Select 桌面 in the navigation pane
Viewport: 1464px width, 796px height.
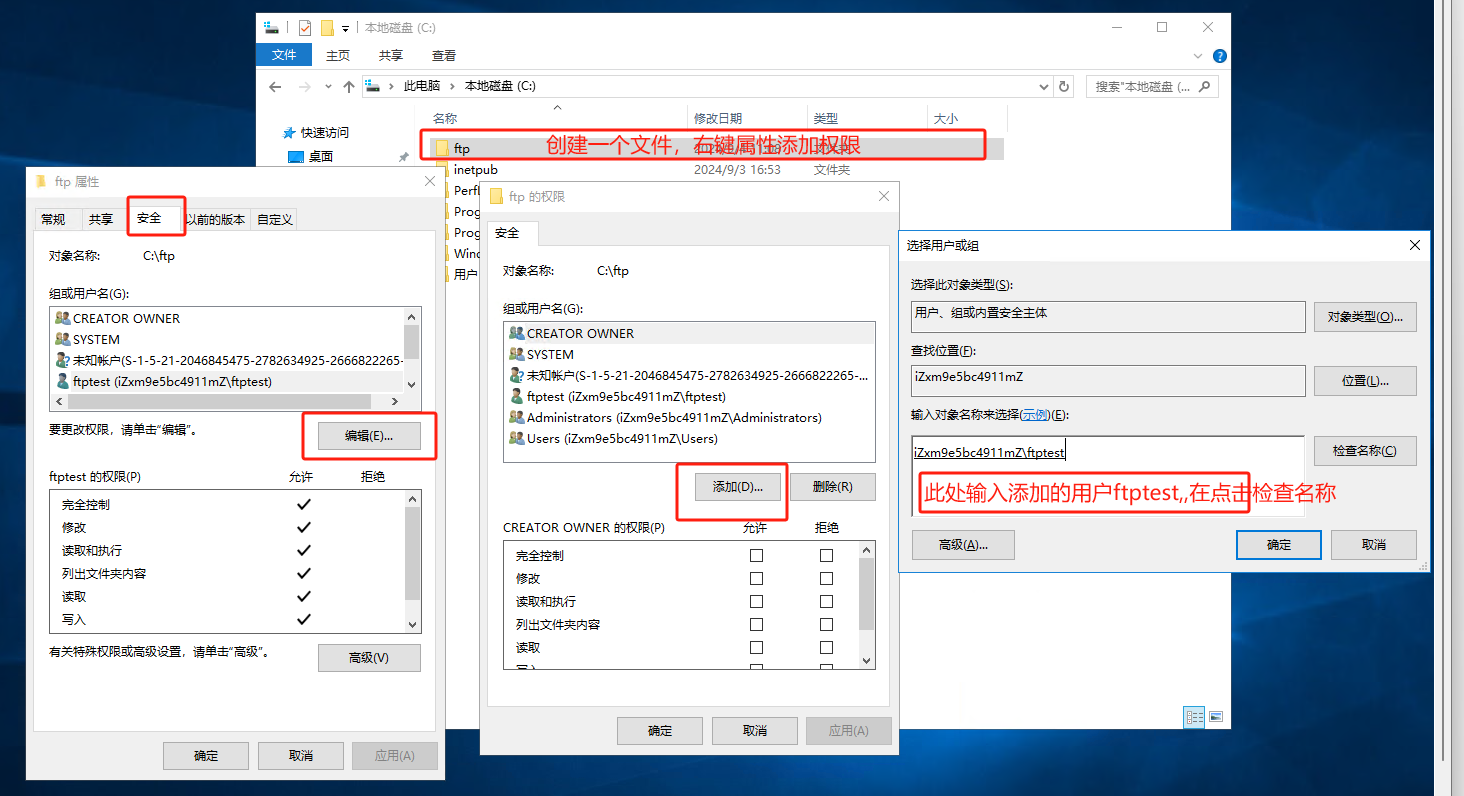click(320, 156)
